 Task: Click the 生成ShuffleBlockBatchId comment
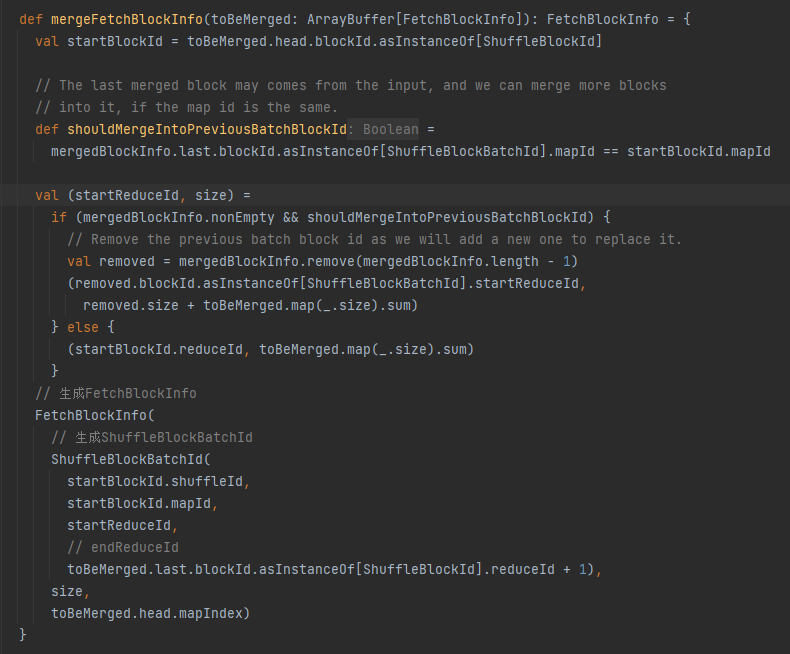point(152,437)
